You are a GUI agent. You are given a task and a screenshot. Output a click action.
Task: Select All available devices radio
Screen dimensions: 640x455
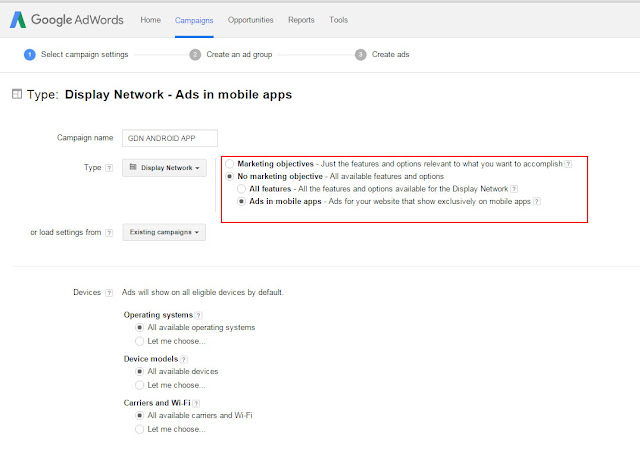click(140, 372)
